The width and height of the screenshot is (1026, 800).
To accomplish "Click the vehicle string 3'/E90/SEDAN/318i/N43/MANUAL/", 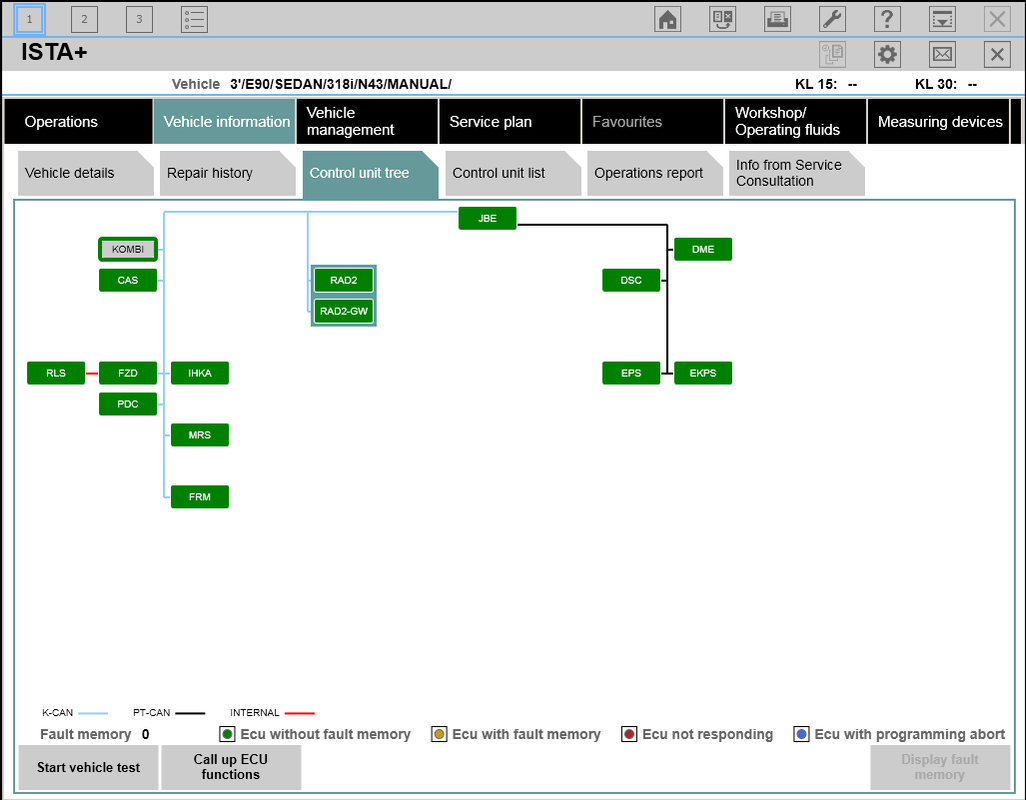I will point(341,84).
